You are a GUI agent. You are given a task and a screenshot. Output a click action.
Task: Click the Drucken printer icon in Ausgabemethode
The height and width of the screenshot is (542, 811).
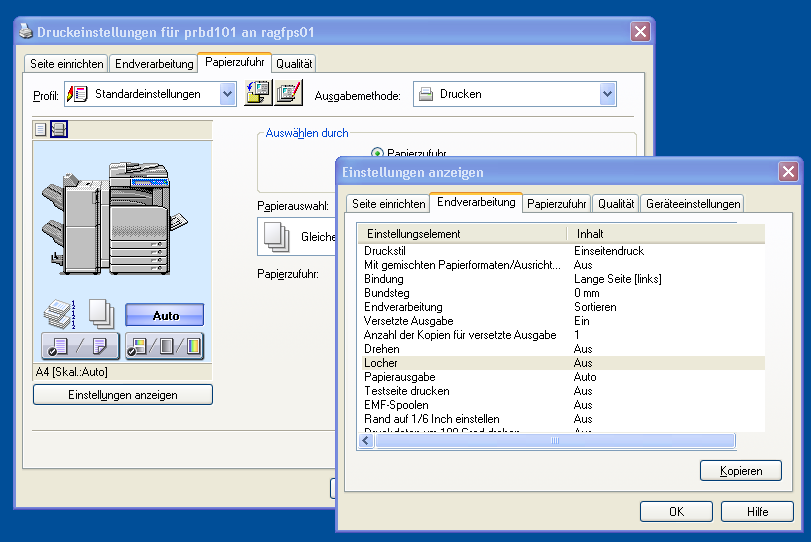coord(426,94)
